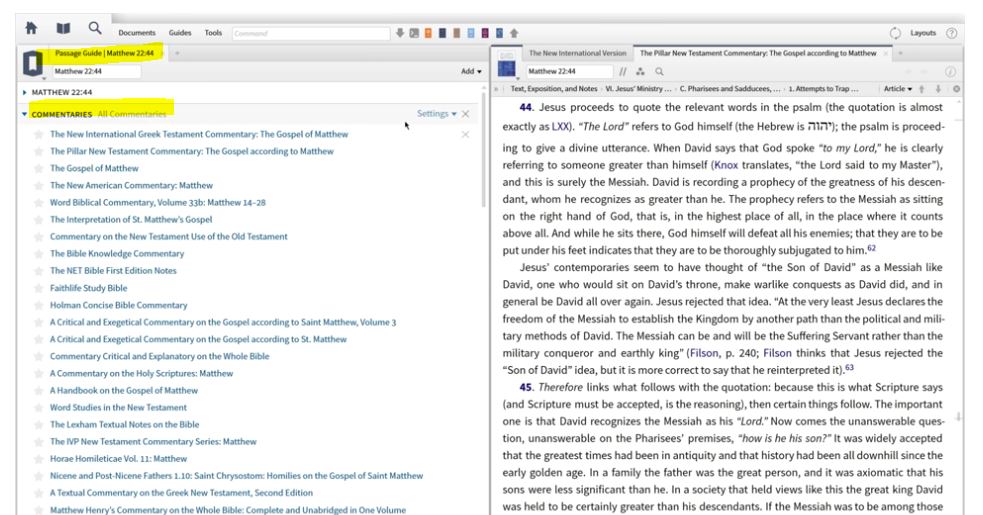The width and height of the screenshot is (983, 515).
Task: Open the Home page icon
Action: coord(31,28)
